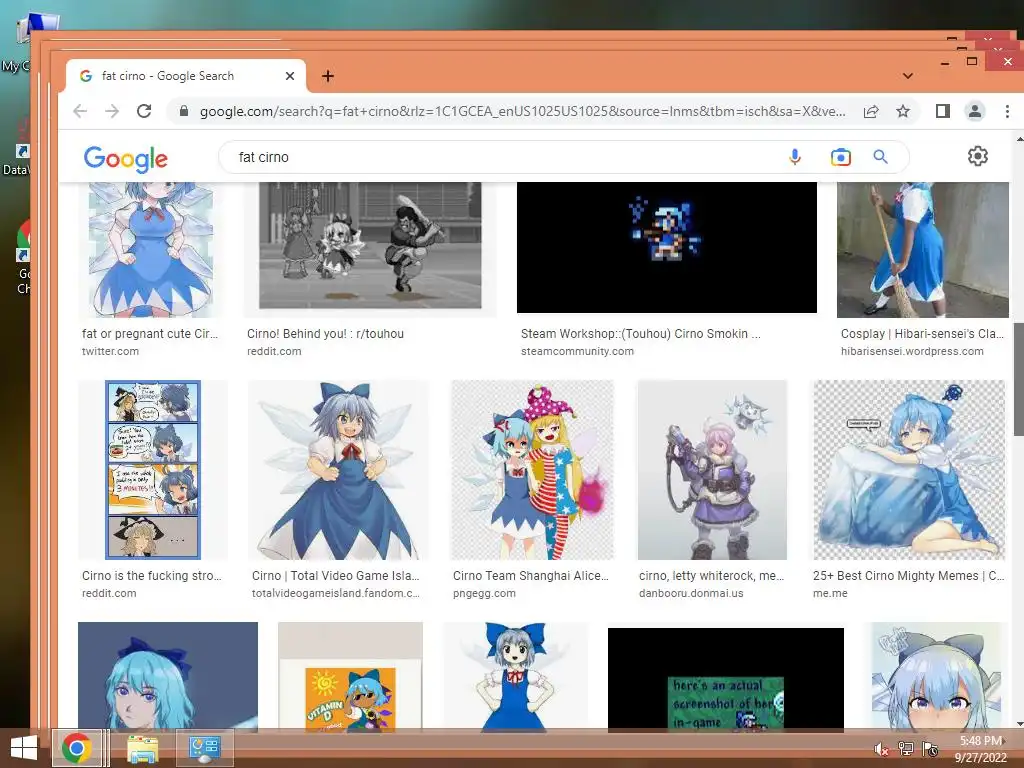Reload the Google search page

(144, 112)
